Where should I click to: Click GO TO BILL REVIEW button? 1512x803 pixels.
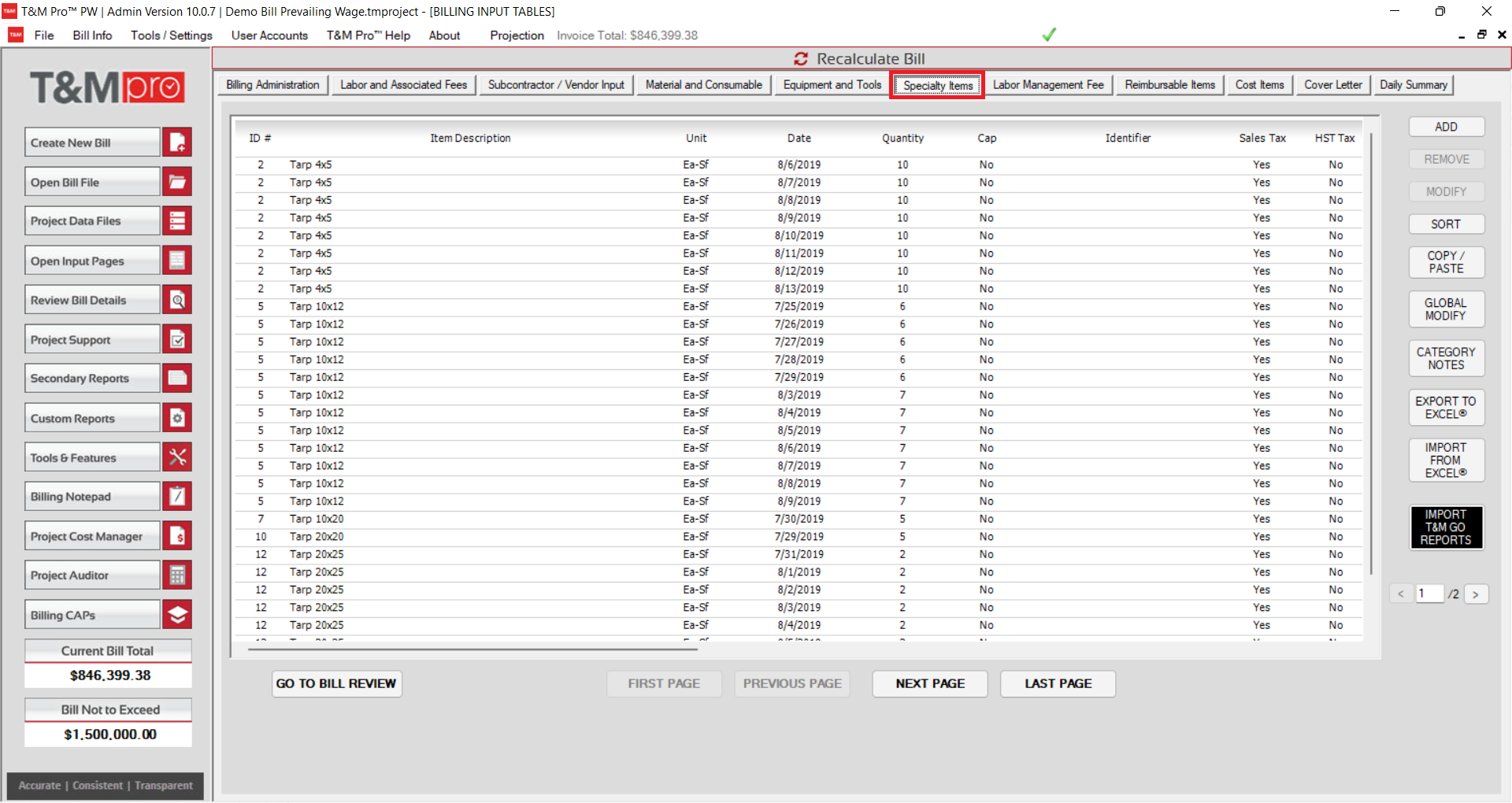(x=336, y=683)
